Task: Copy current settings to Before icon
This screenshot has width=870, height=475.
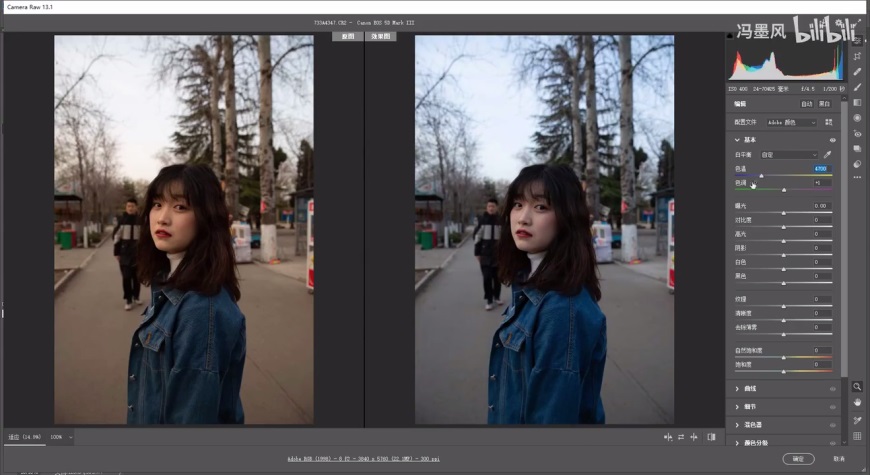Action: [694, 437]
